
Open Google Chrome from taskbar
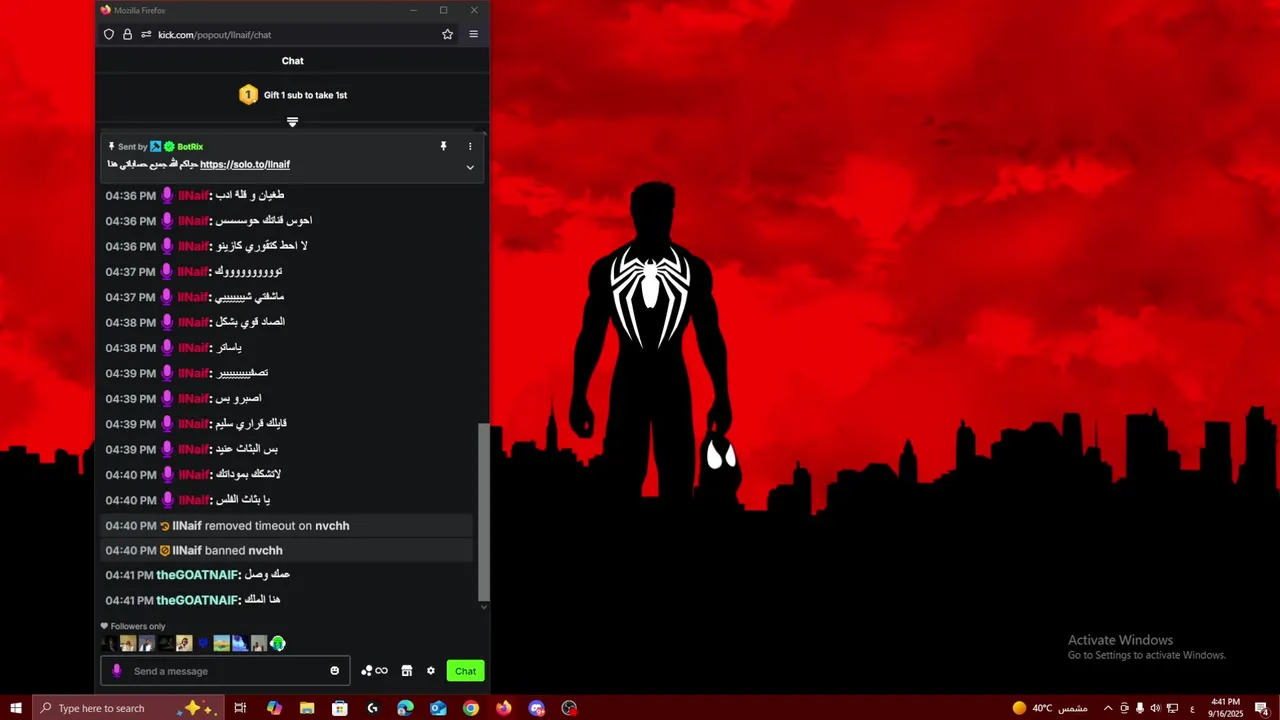(471, 708)
